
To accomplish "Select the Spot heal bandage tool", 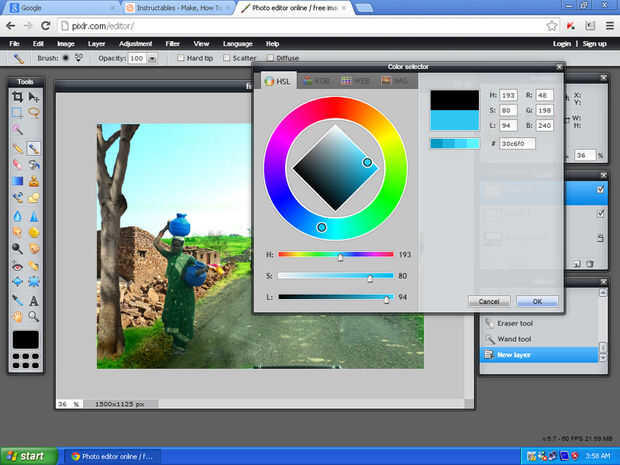I will (34, 267).
